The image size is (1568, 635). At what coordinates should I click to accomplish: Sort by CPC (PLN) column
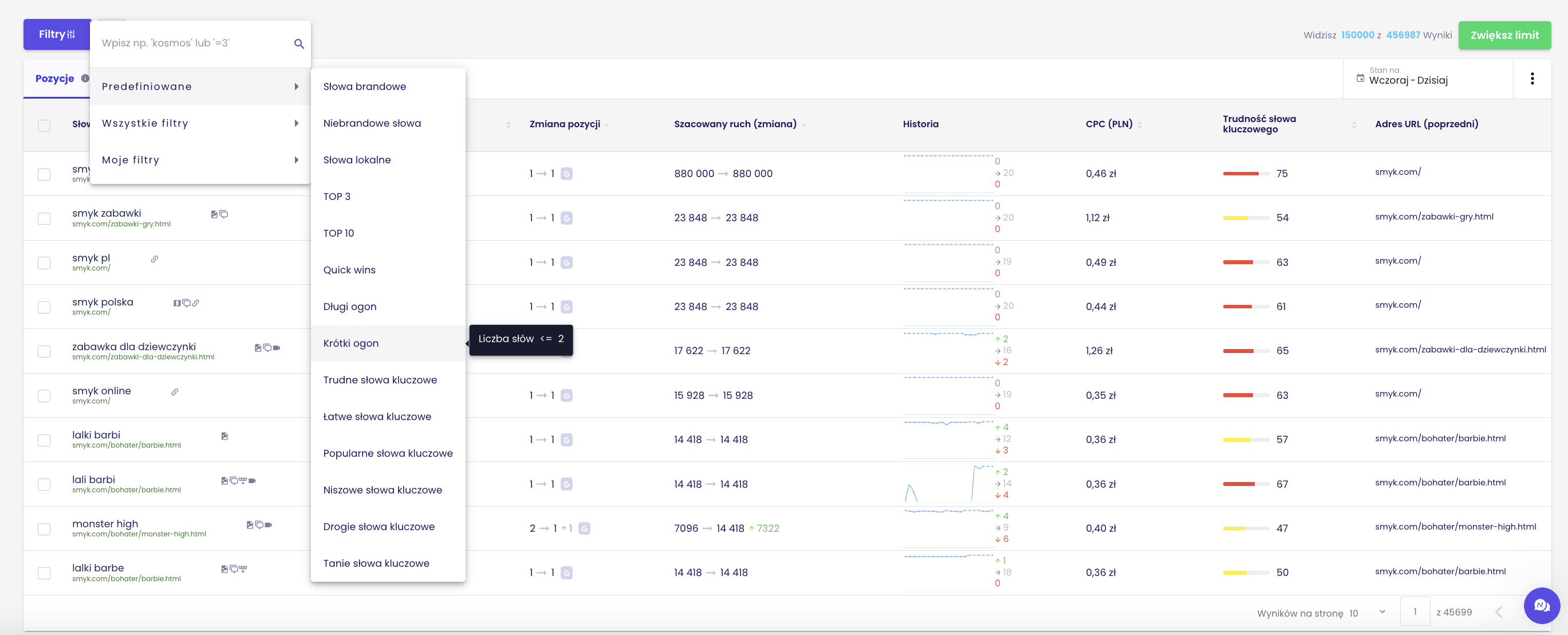point(1113,124)
